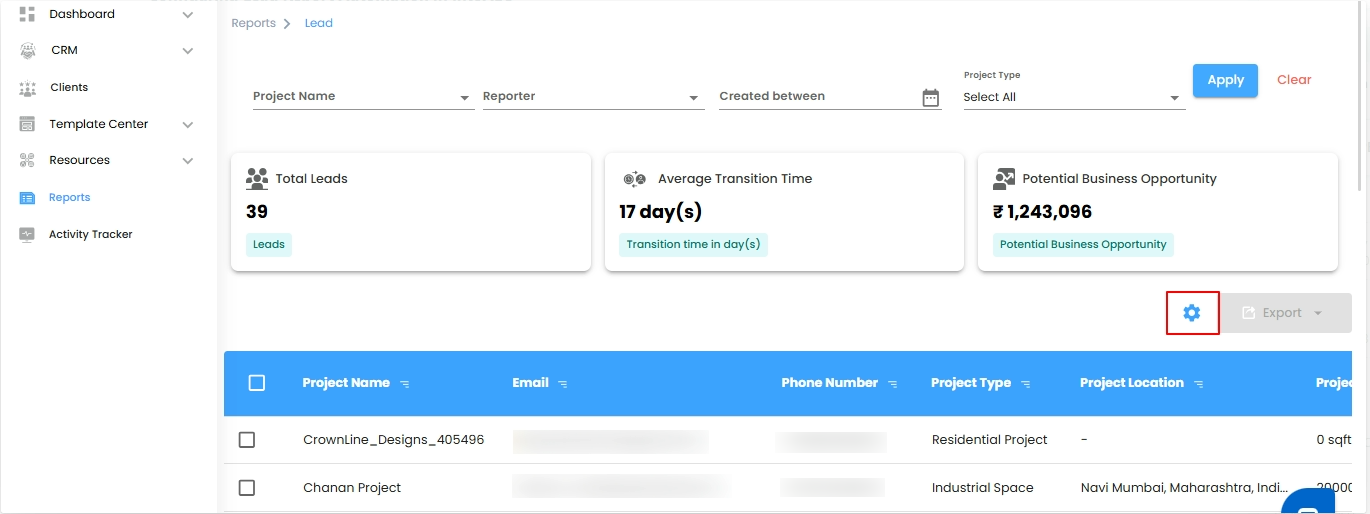The width and height of the screenshot is (1370, 514).
Task: Click the vertical page scrollbar
Action: point(1360,95)
